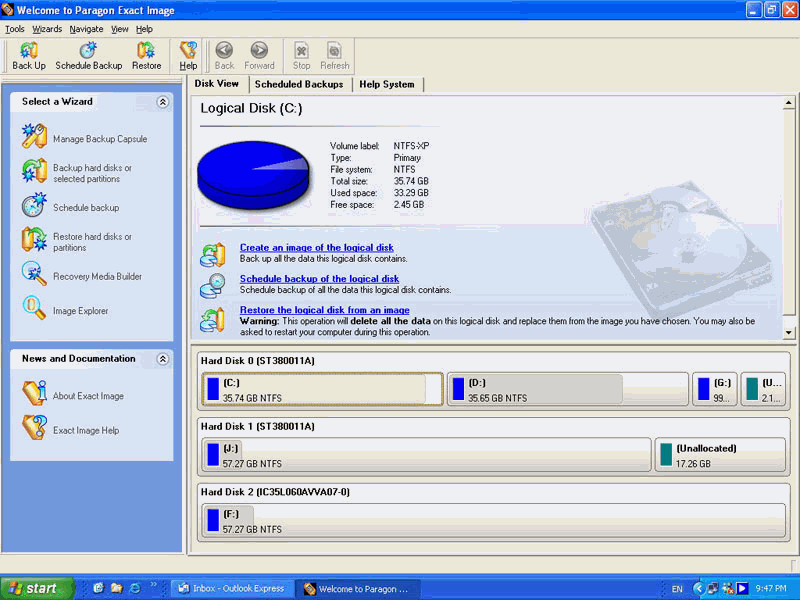The height and width of the screenshot is (600, 800).
Task: Expand hidden system tray icons arrow
Action: (698, 589)
